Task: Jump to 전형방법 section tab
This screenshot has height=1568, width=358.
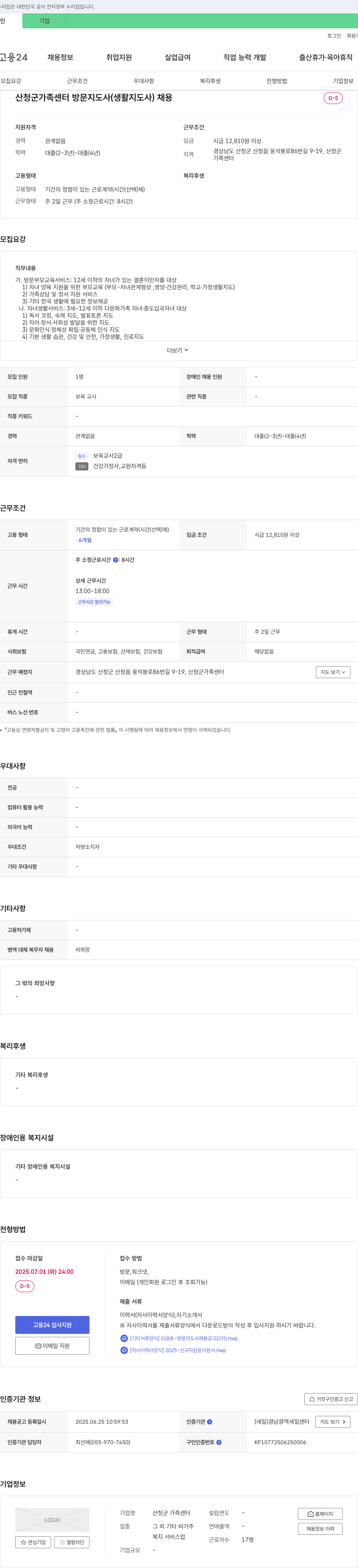Action: [276, 81]
